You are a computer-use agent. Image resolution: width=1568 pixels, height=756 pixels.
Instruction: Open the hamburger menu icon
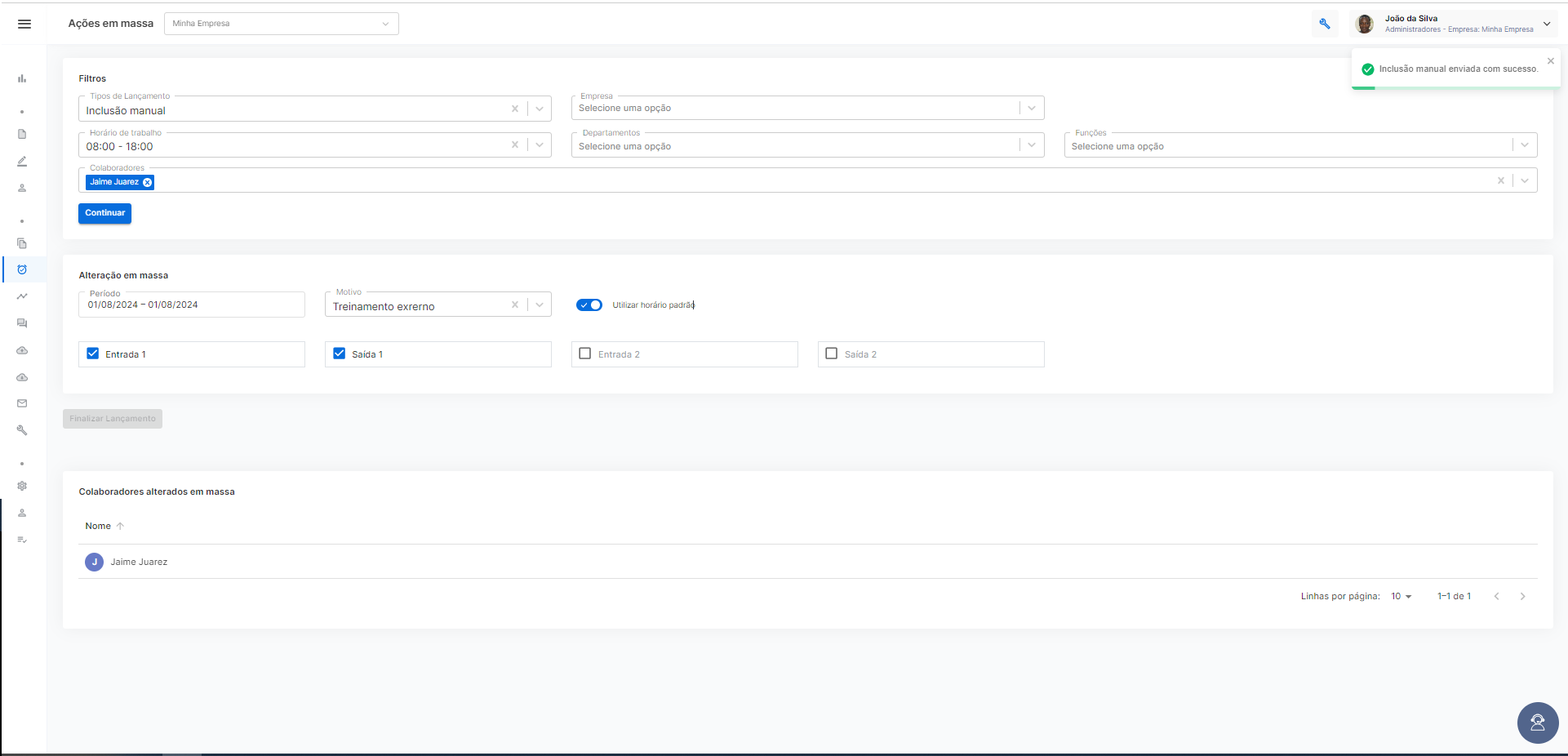coord(24,24)
